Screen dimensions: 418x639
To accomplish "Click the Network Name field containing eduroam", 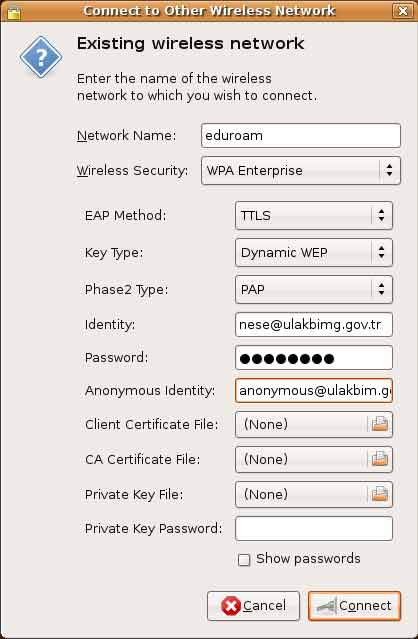I will click(x=301, y=135).
